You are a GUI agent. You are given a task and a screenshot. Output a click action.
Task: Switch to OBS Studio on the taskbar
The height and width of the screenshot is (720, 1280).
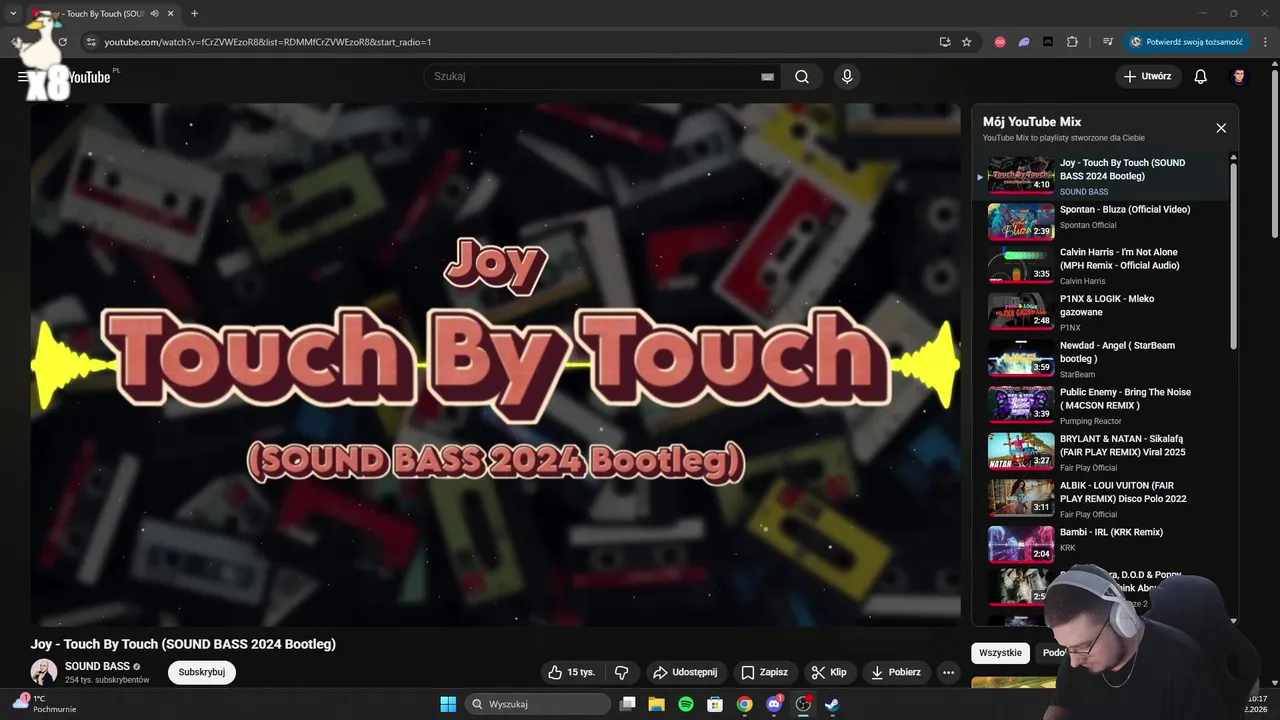[x=802, y=704]
